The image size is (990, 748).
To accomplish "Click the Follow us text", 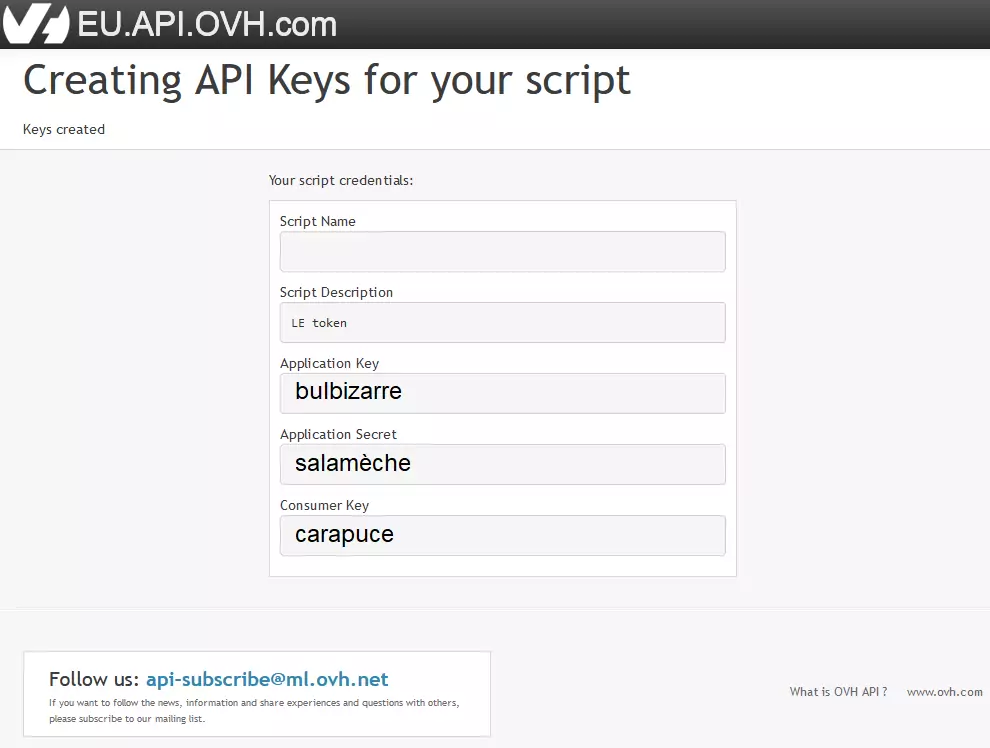I will click(x=94, y=679).
